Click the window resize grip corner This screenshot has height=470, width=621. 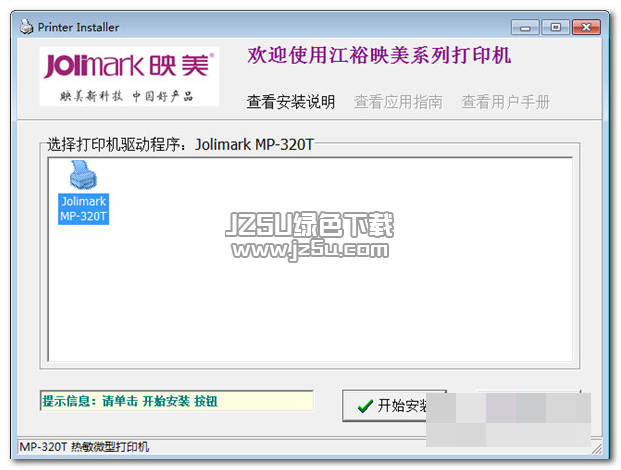point(596,449)
